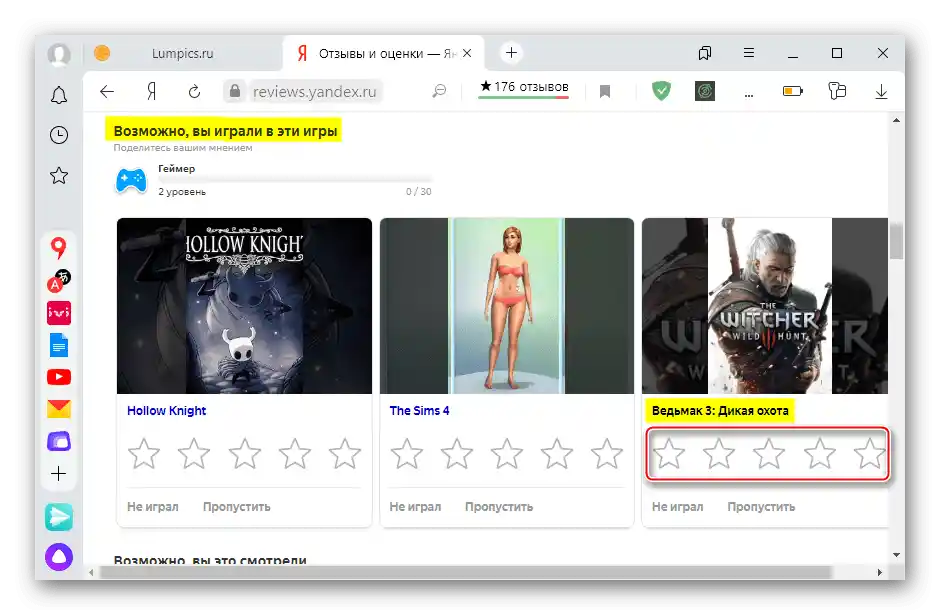
Task: Open the tab groups panel icon
Action: point(837,91)
